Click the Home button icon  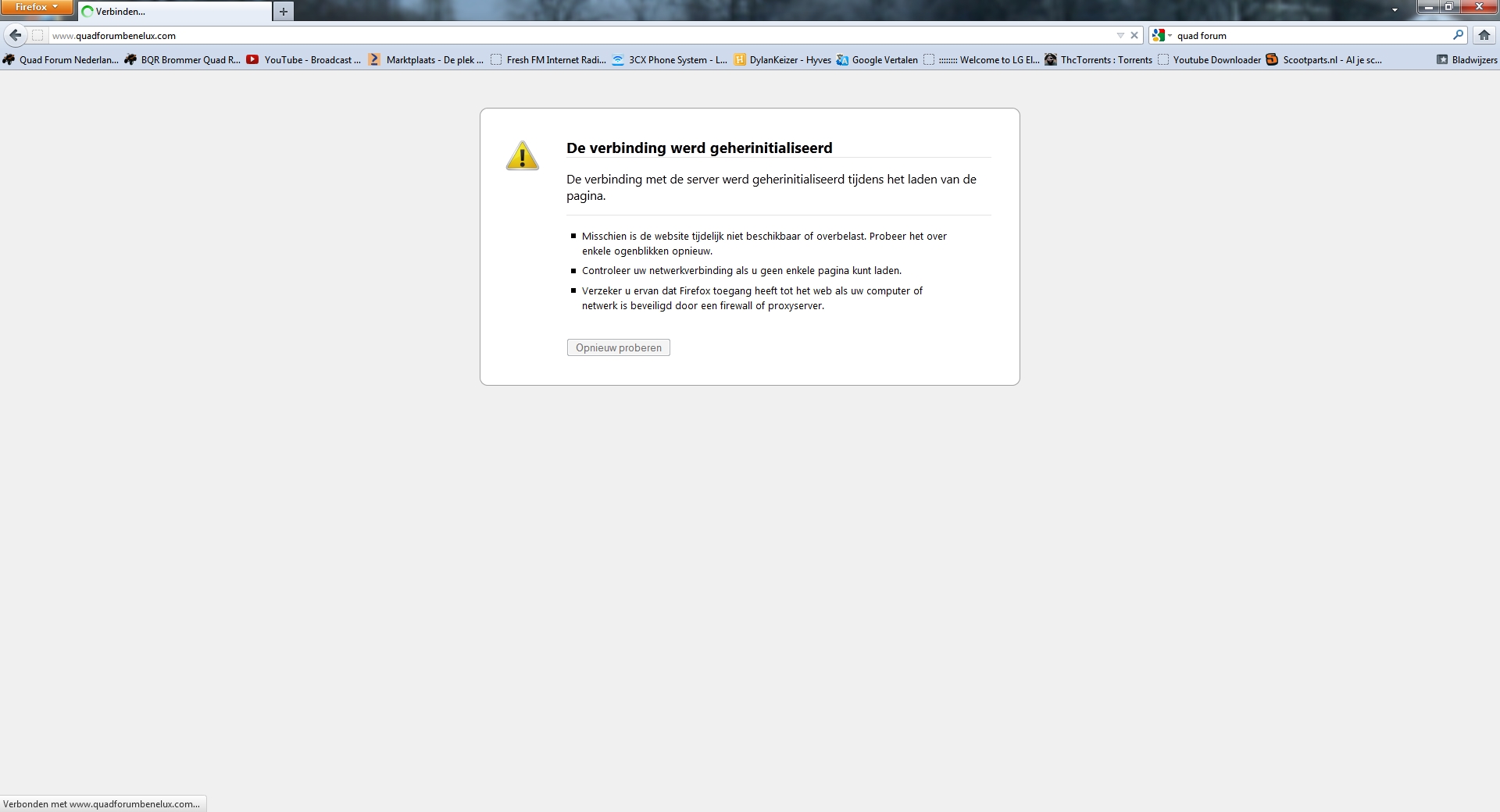[1484, 35]
